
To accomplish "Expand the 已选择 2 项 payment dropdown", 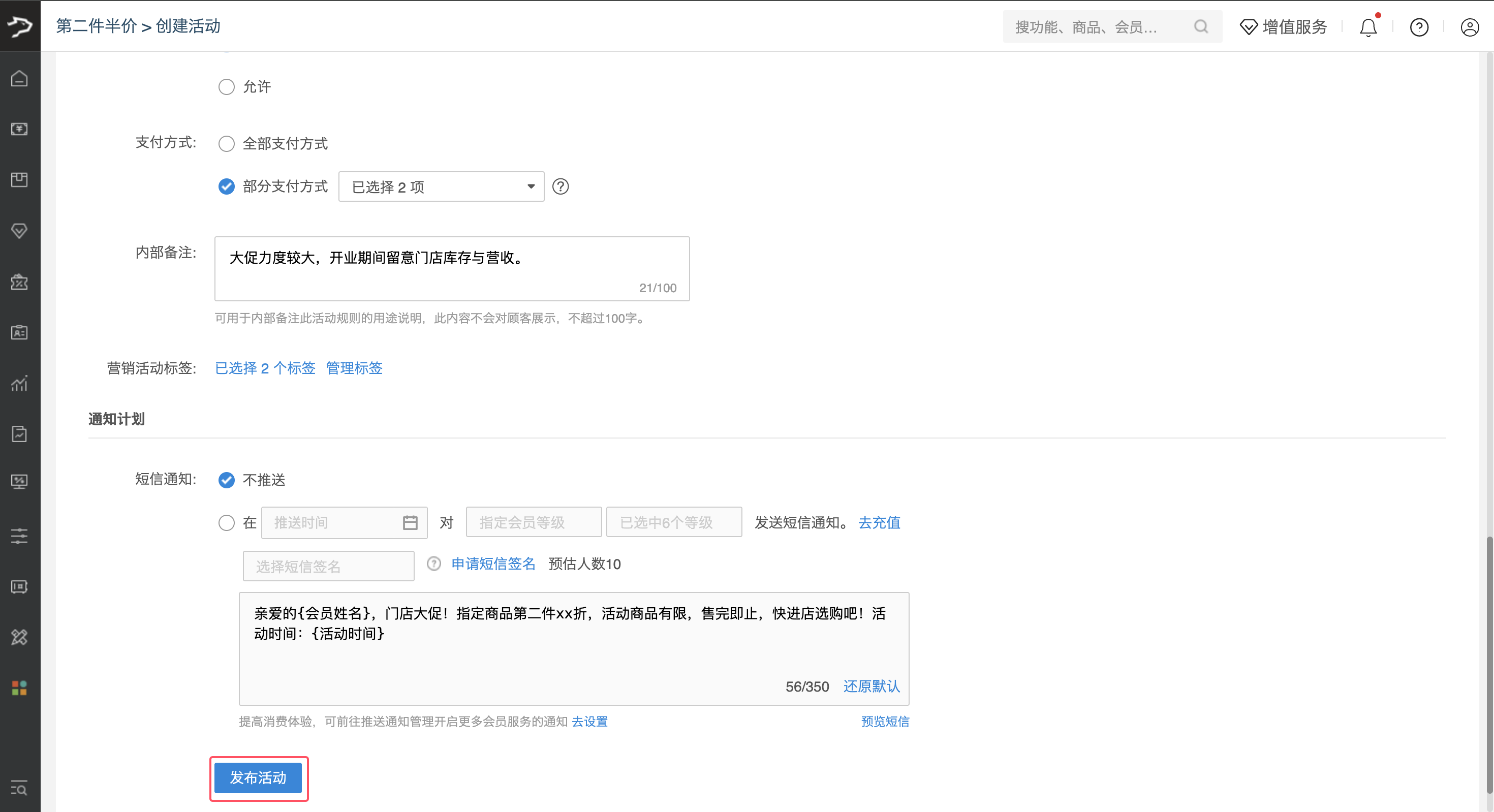I will coord(442,187).
